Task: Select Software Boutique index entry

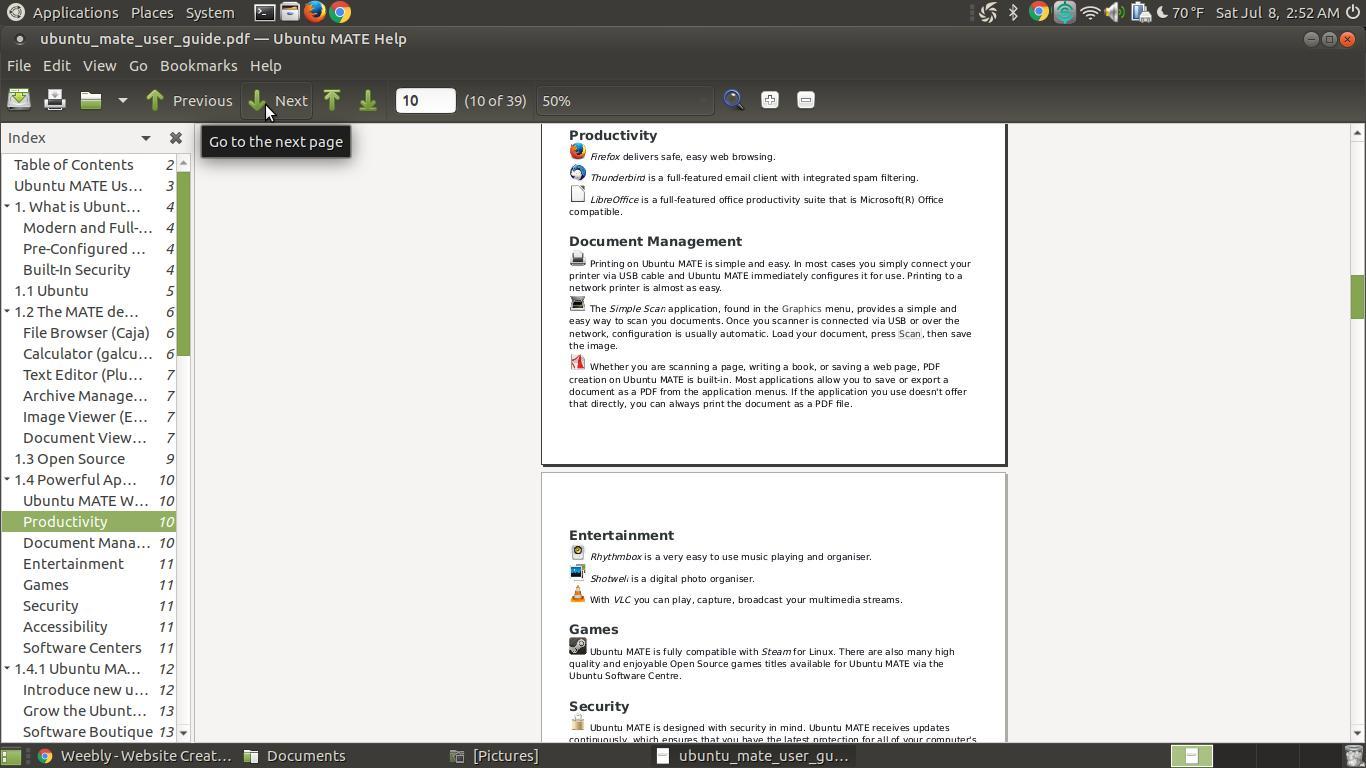Action: 89,732
